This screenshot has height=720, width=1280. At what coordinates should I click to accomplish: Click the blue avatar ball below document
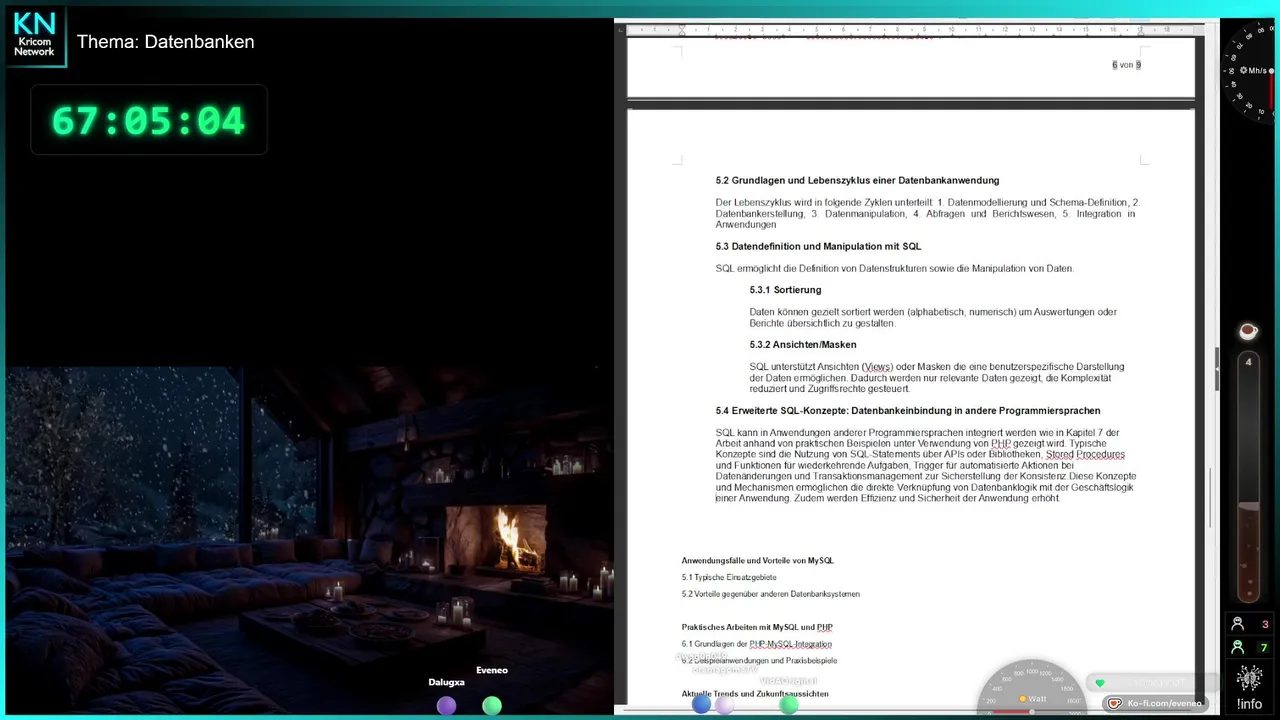[x=701, y=704]
